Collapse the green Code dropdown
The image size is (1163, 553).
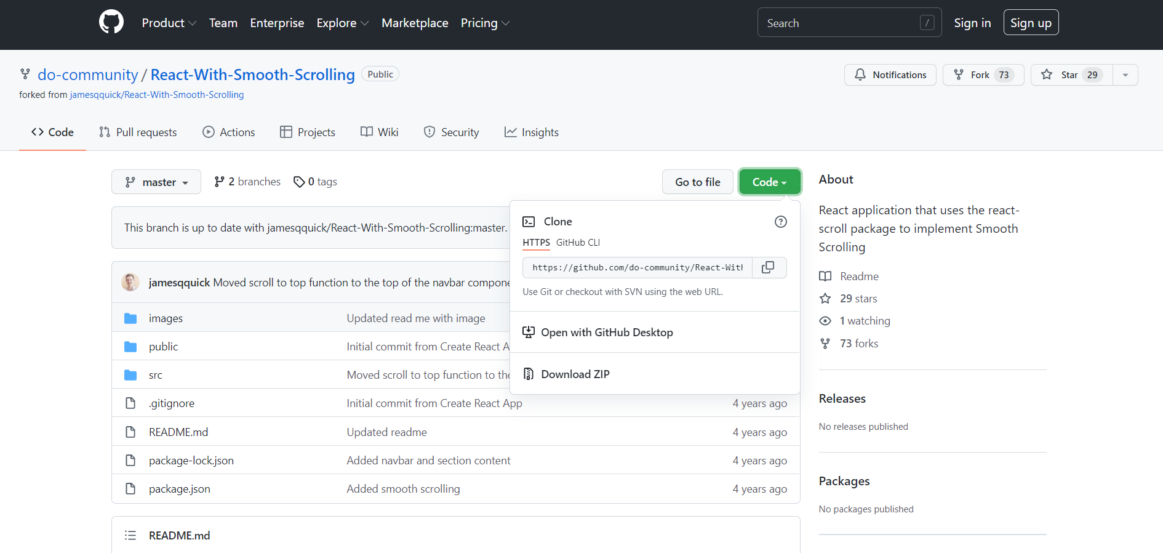[x=769, y=182]
